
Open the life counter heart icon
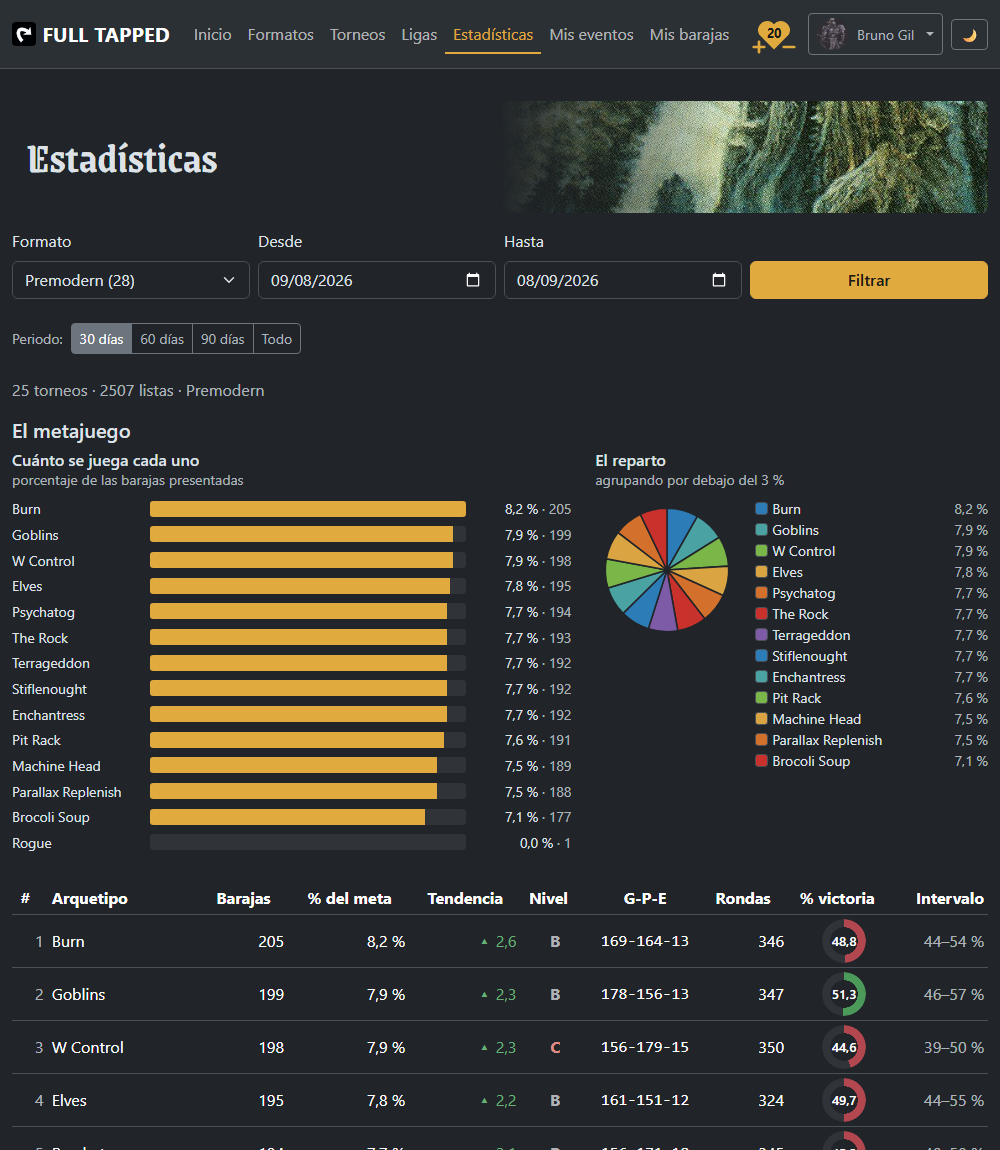coord(774,35)
